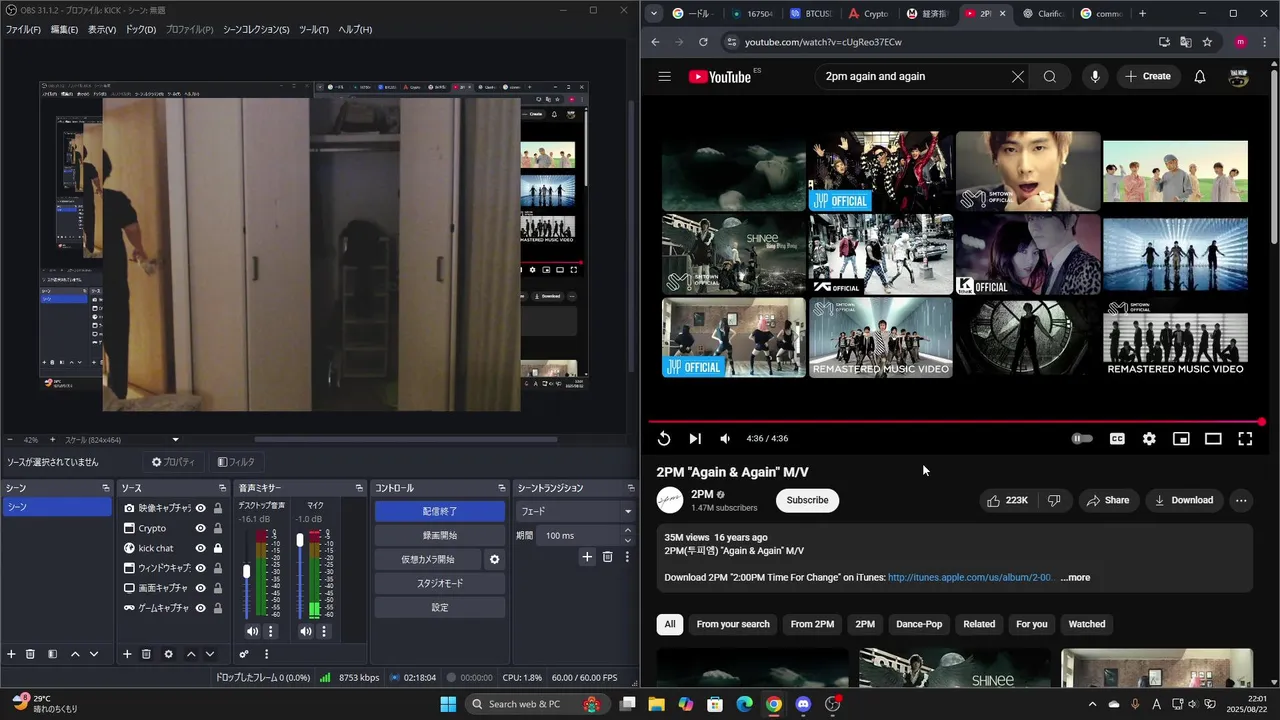Screen dimensions: 1280x720
Task: Open YouTube notifications bell
Action: click(x=1200, y=76)
